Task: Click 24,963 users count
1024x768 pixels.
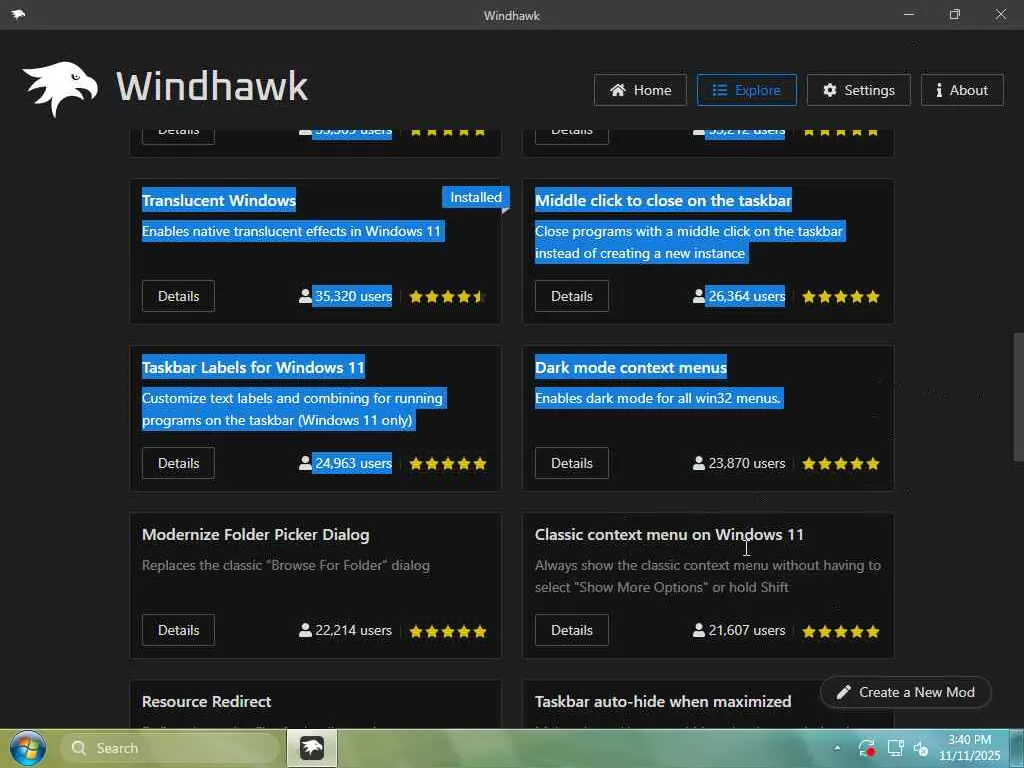Action: coord(353,463)
